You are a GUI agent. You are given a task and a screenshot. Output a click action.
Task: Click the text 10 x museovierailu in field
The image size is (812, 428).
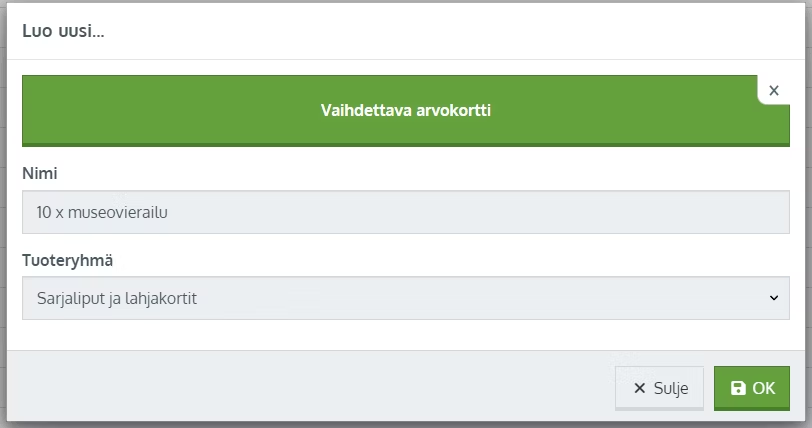pyautogui.click(x=102, y=212)
